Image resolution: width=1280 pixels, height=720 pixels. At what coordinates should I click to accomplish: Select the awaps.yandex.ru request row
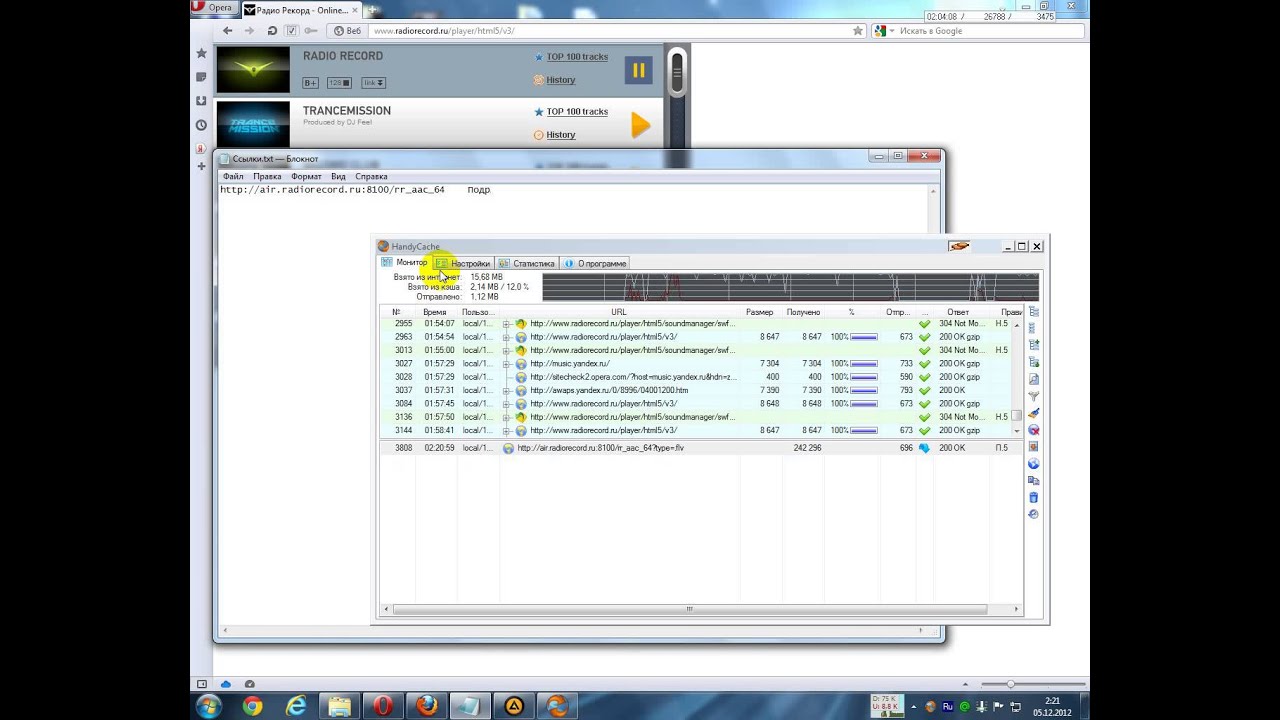(696, 390)
